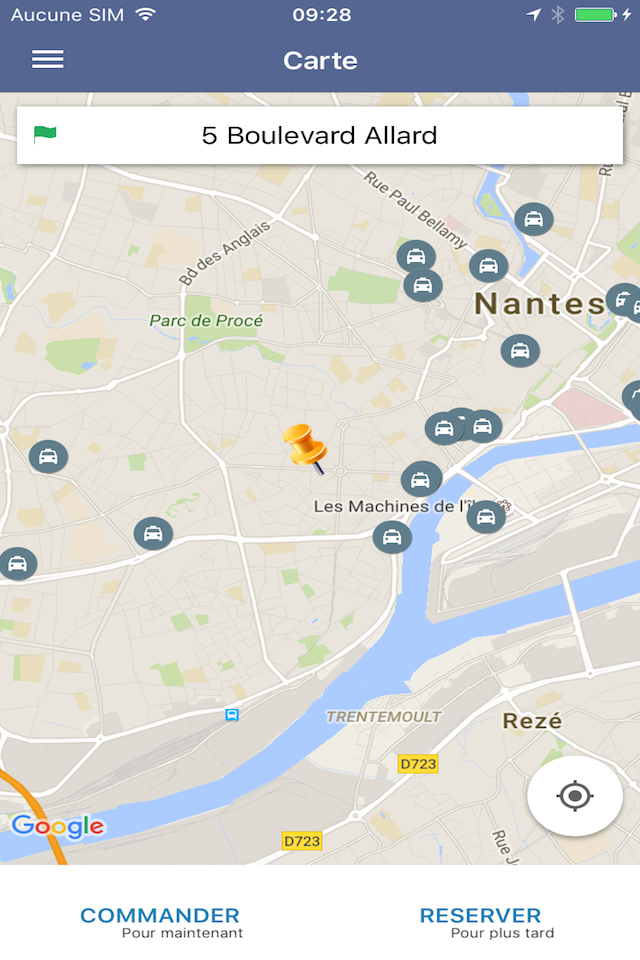Screen dimensions: 640x960
Task: Select the 5 Boulevard Allard address field
Action: 320,135
